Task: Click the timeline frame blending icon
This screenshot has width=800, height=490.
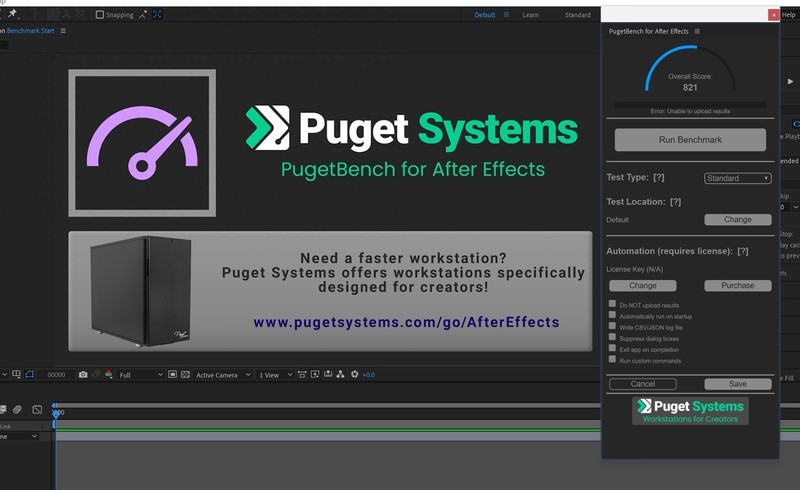Action: click(3, 409)
